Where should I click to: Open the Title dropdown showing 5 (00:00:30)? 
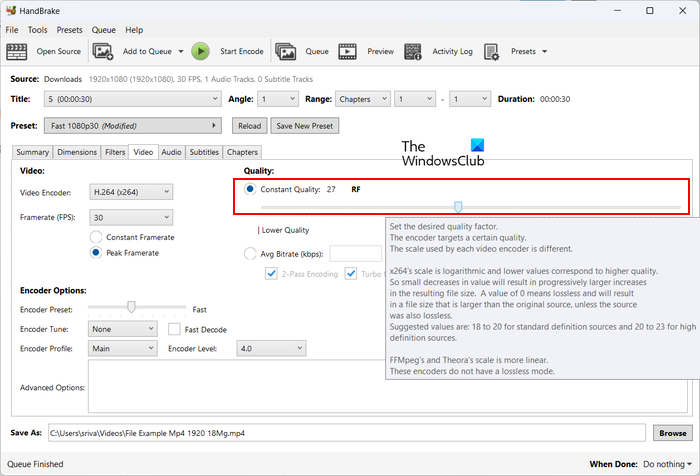point(133,99)
